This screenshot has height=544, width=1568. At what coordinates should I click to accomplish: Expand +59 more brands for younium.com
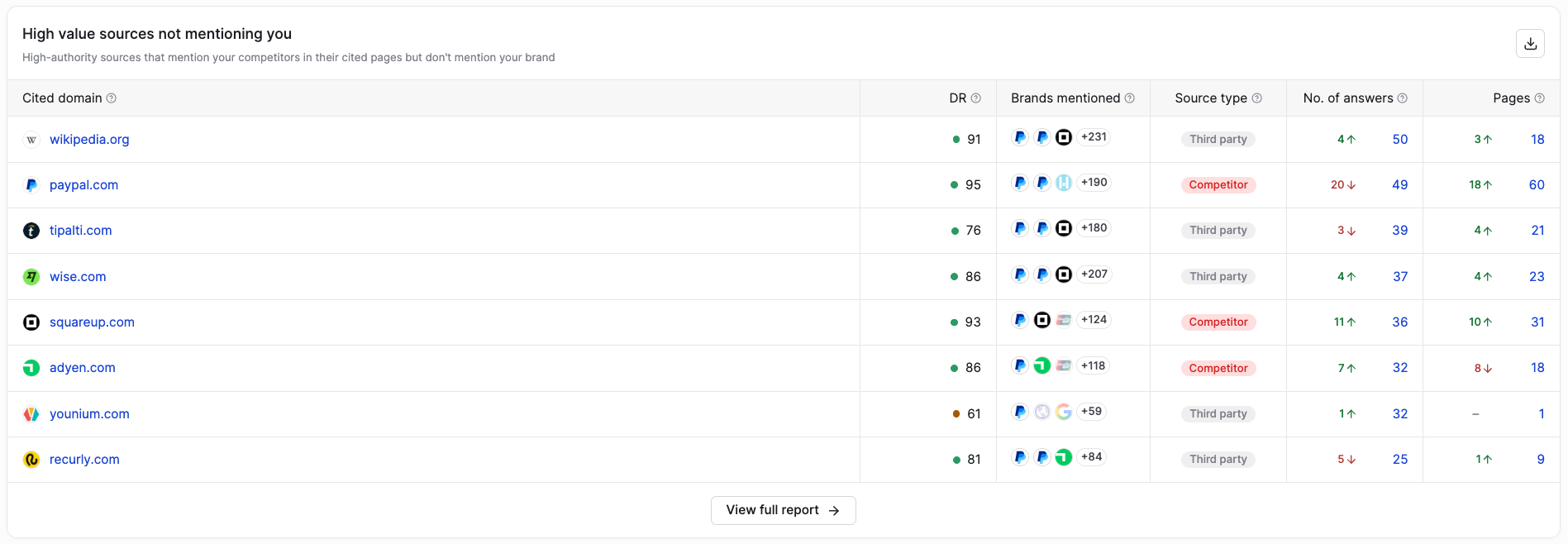1091,412
